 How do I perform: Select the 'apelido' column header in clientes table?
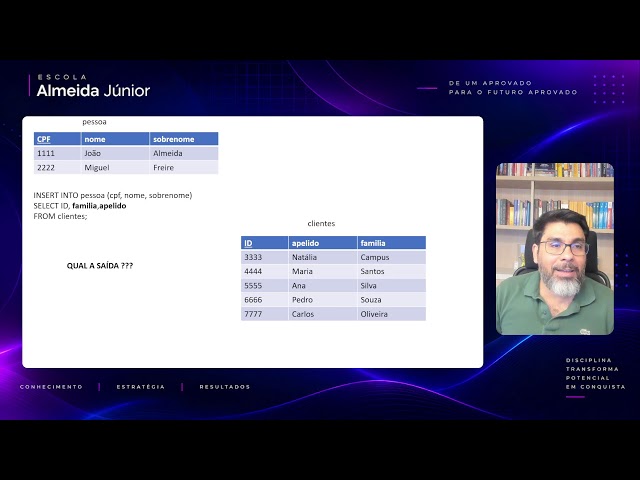tap(323, 243)
